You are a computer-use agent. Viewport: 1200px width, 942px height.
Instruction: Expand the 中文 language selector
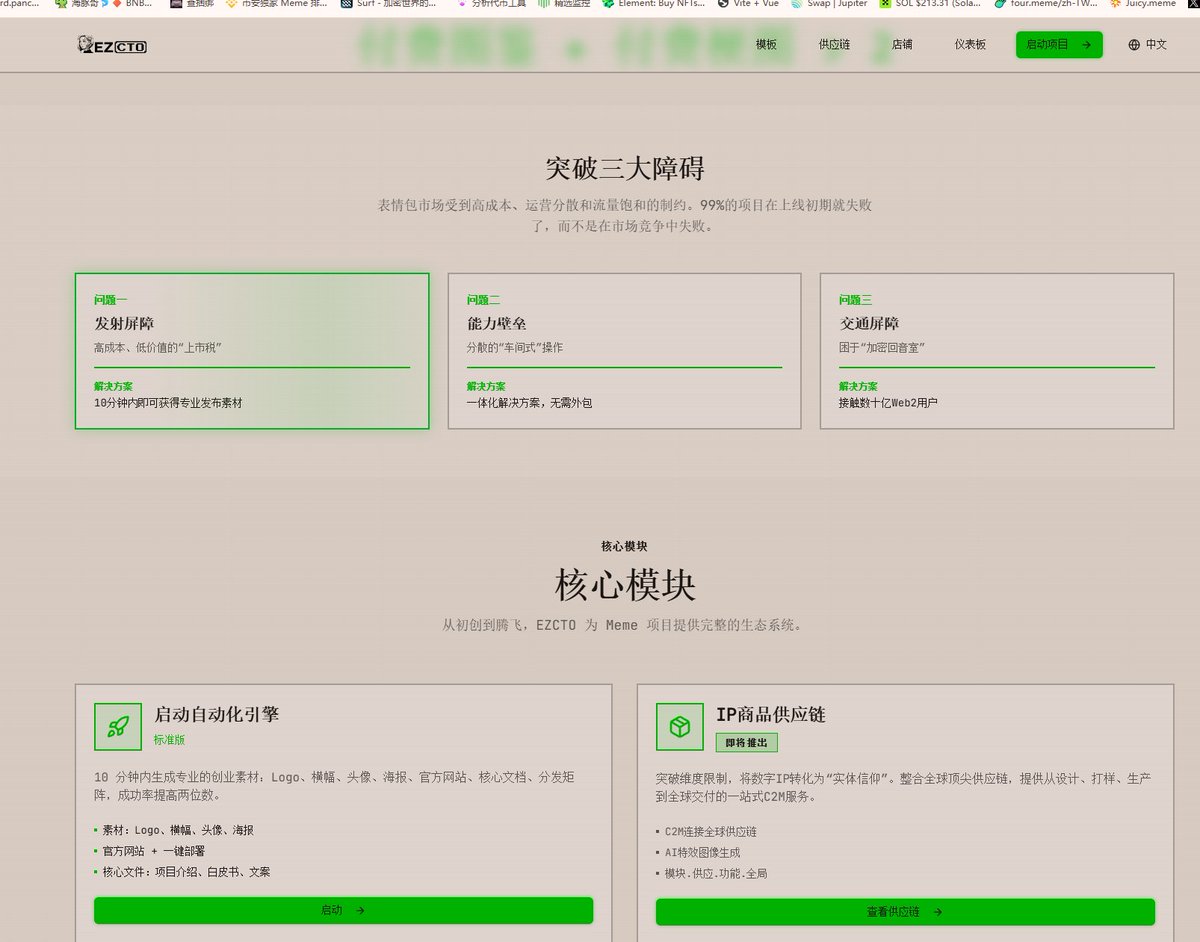coord(1155,45)
